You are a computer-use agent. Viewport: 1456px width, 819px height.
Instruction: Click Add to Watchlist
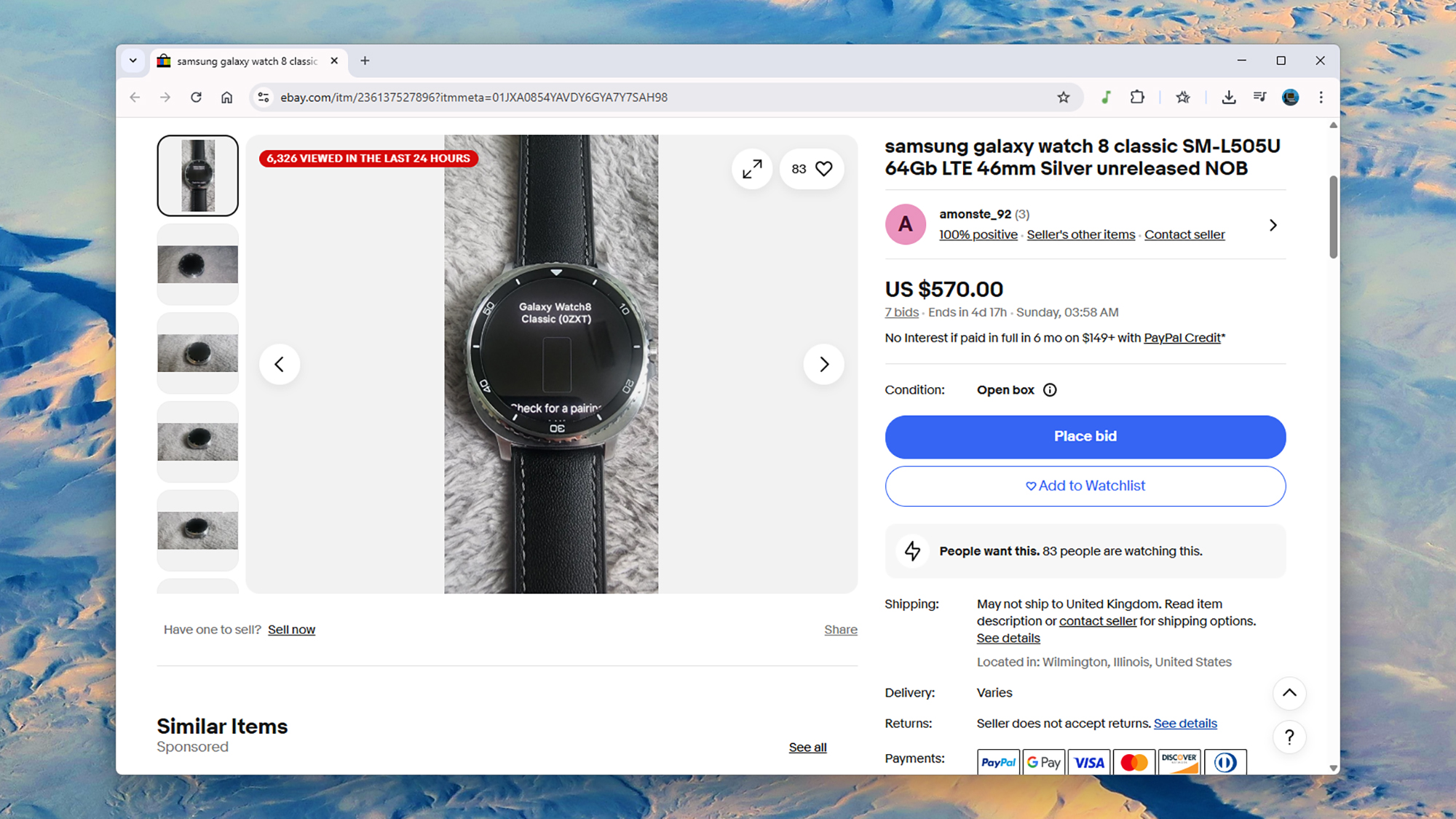pyautogui.click(x=1085, y=486)
